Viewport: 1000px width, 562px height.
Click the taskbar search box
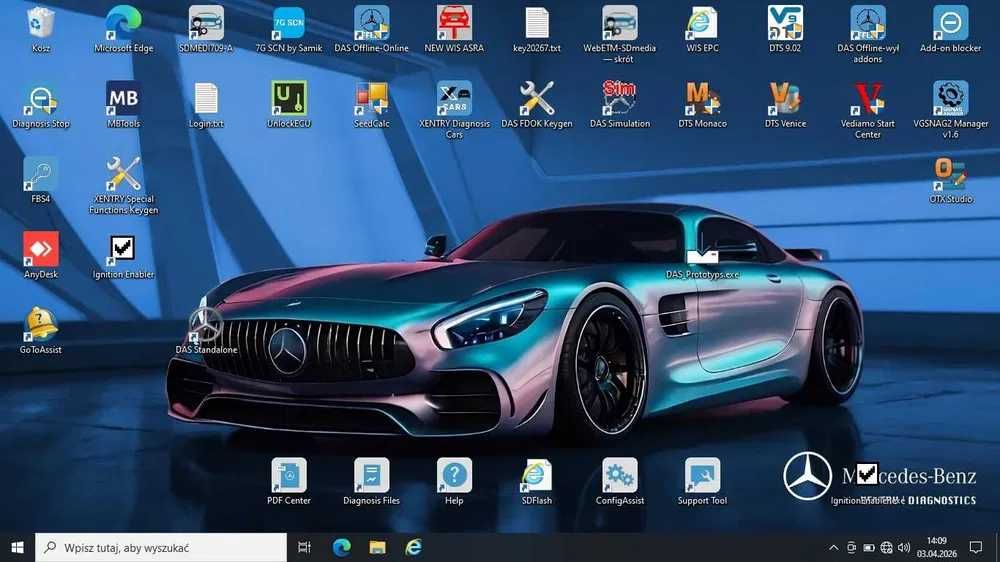coord(161,547)
